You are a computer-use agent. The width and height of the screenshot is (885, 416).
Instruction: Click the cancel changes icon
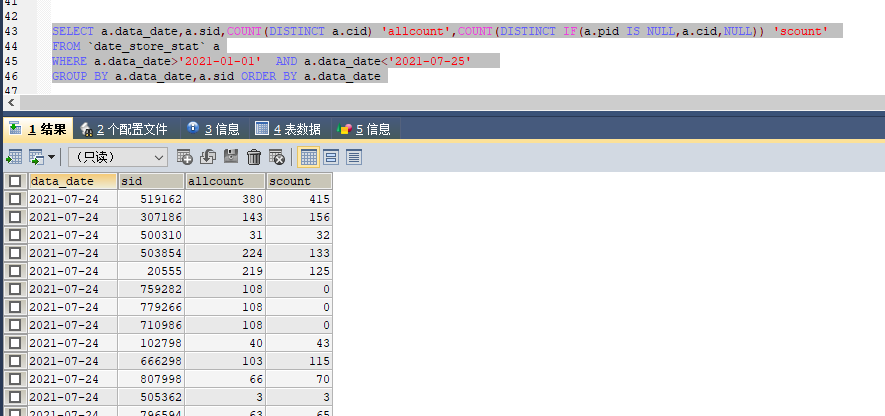coord(277,157)
